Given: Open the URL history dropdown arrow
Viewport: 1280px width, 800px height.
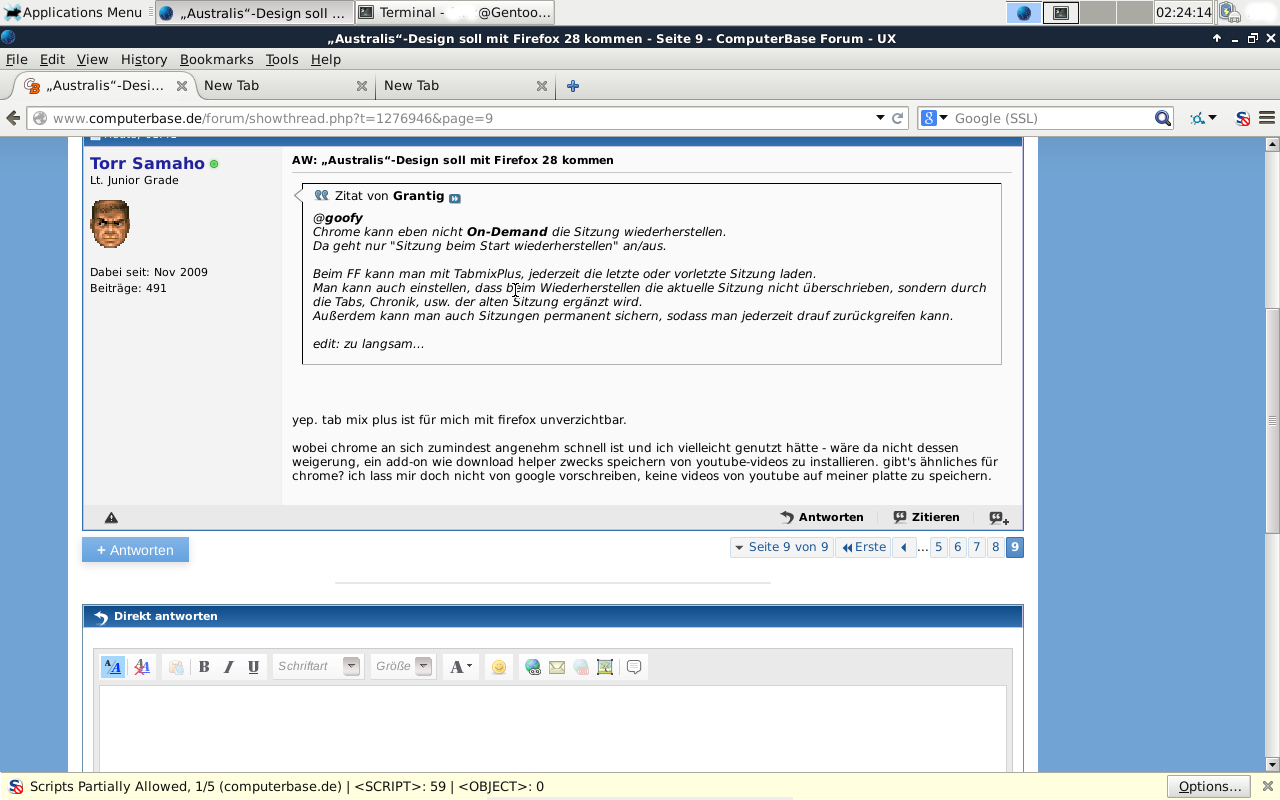Looking at the screenshot, I should pos(880,118).
